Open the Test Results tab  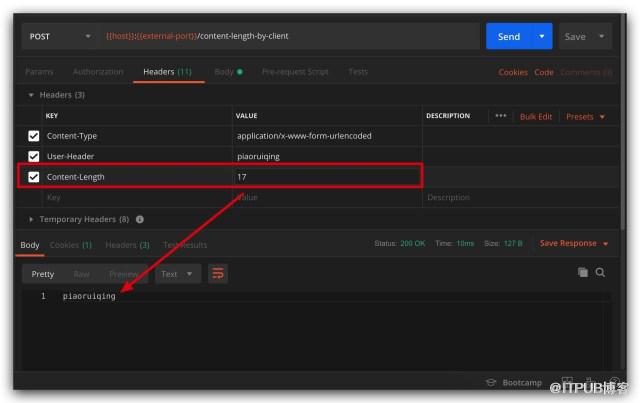pyautogui.click(x=185, y=245)
